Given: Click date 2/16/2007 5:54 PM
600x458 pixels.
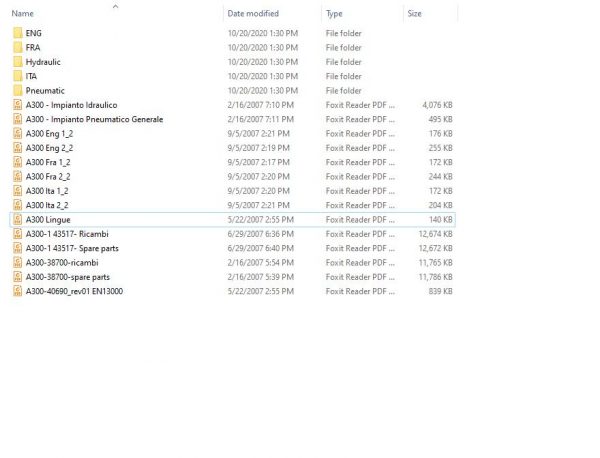Looking at the screenshot, I should (261, 263).
